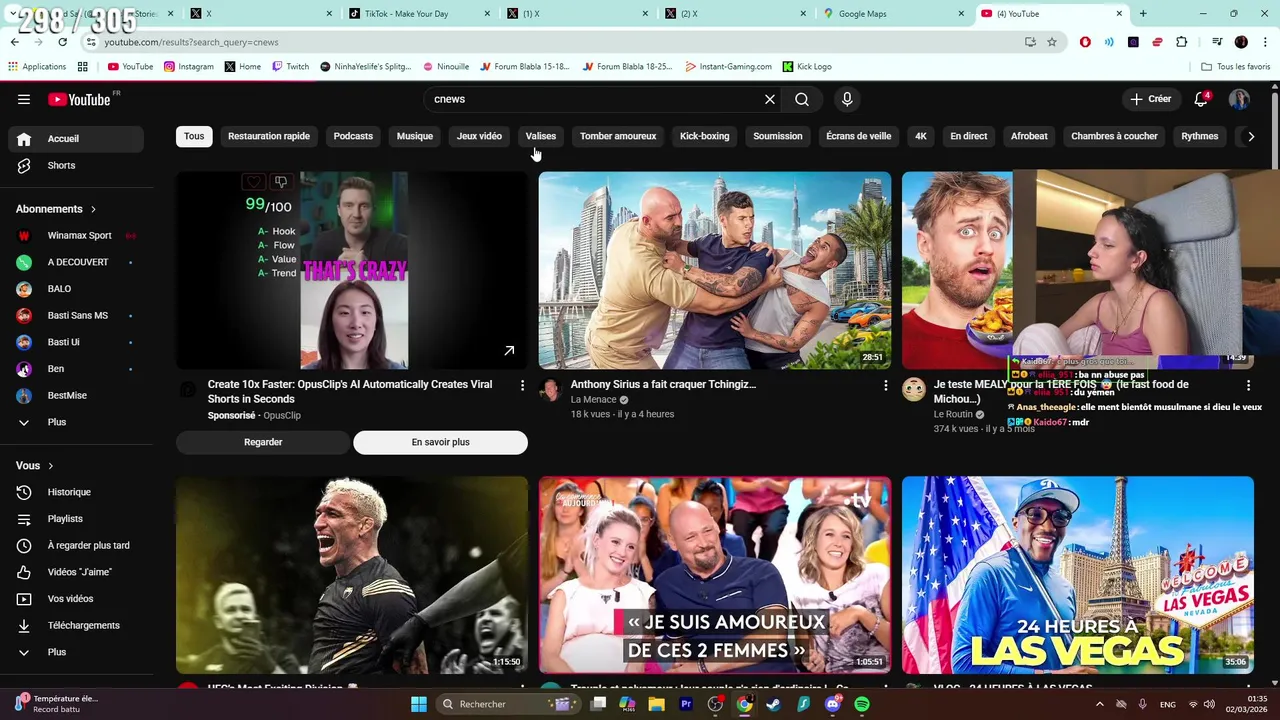Reload the page in Chrome
The width and height of the screenshot is (1280, 720).
(x=62, y=42)
